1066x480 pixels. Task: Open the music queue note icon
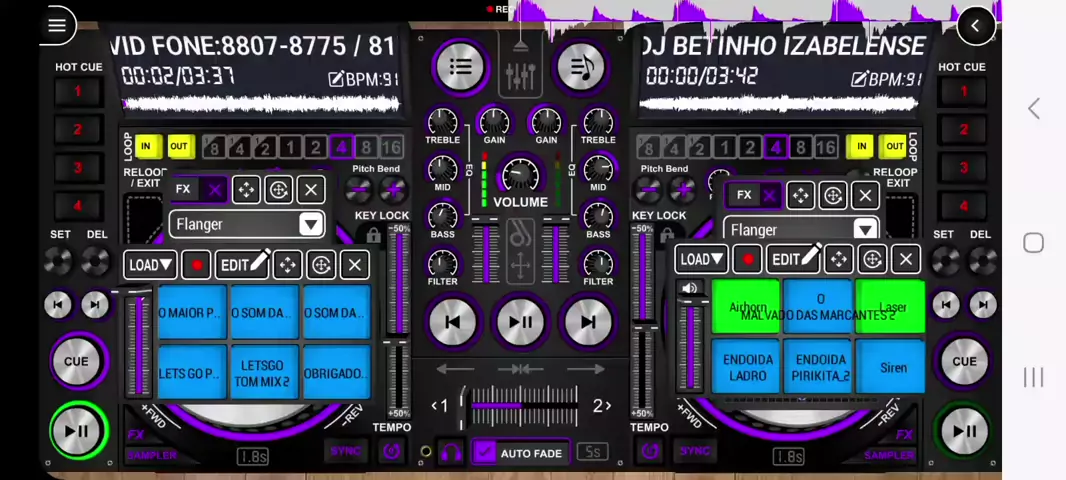click(581, 68)
